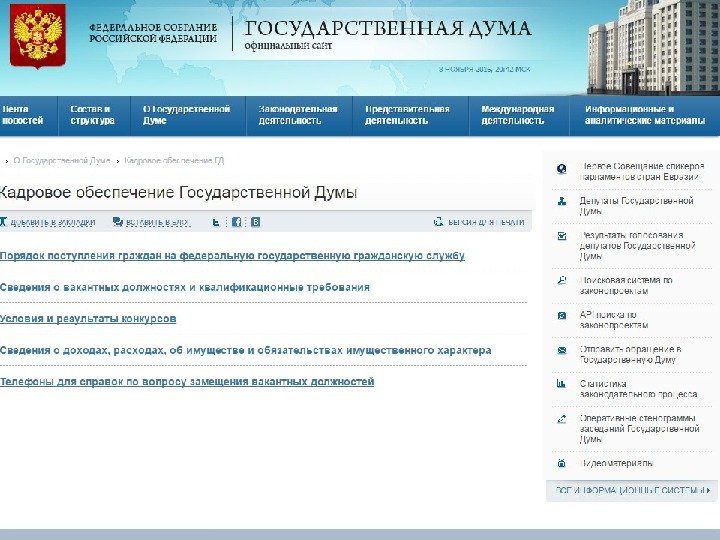
Task: Open the Представительная деятельность menu
Action: pyautogui.click(x=407, y=115)
